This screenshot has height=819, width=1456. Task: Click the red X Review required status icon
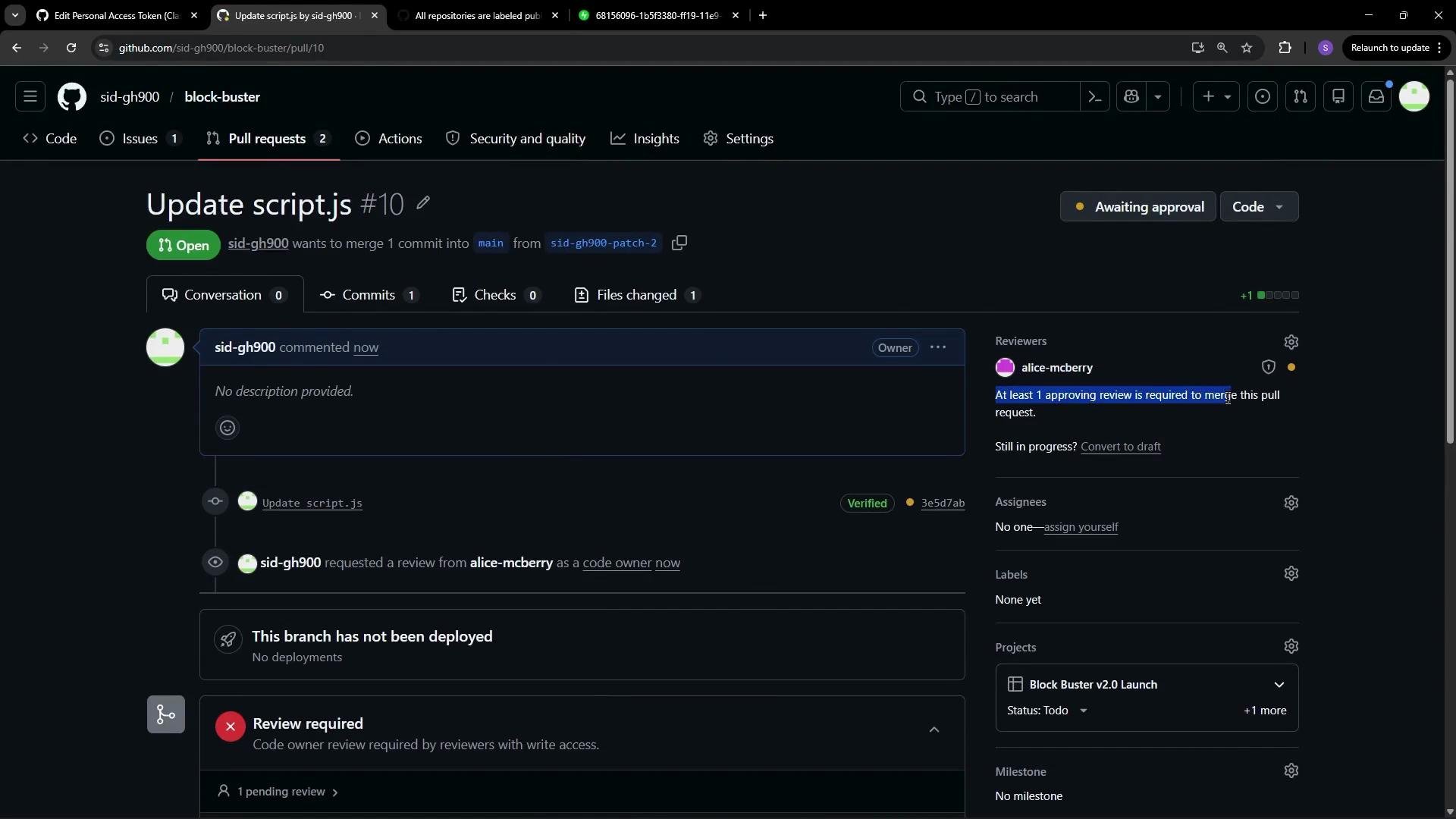(x=231, y=726)
